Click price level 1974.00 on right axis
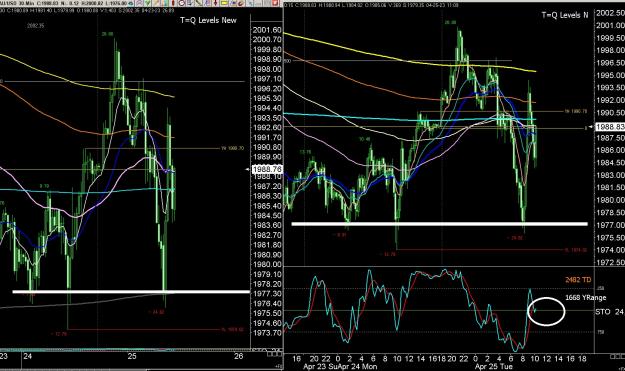Viewport: 625px width, 371px height. (610, 250)
